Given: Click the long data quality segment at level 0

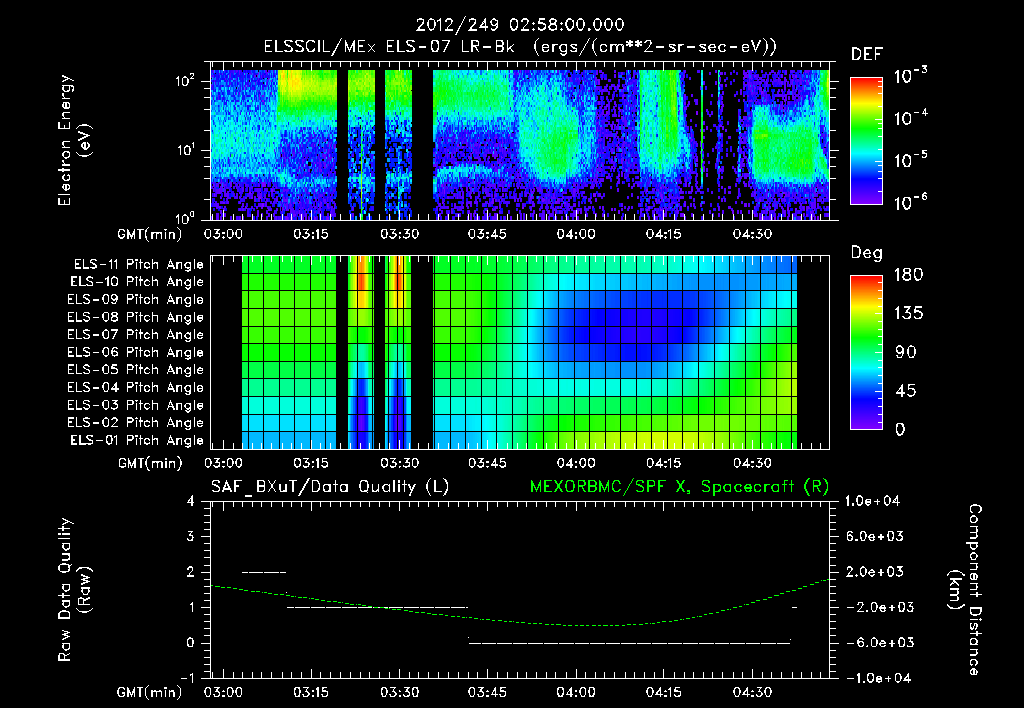Looking at the screenshot, I should [x=629, y=643].
